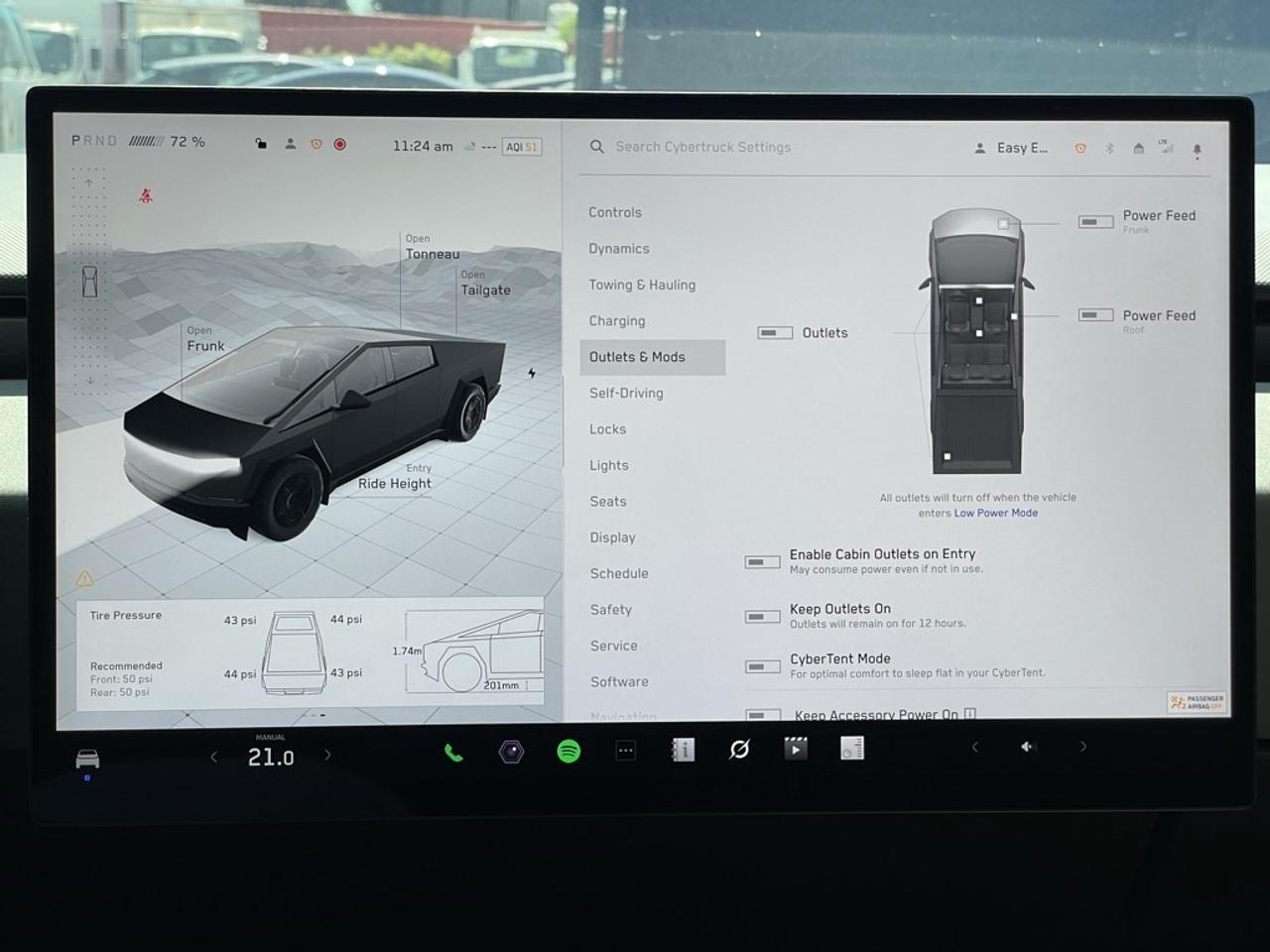Open the slashed-circle app icon
The image size is (1270, 952).
click(x=739, y=750)
